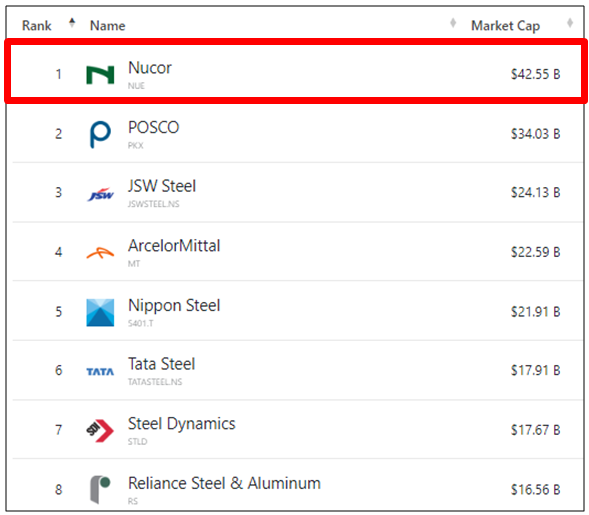Select the NUE ticker text
The height and width of the screenshot is (515, 589).
136,86
